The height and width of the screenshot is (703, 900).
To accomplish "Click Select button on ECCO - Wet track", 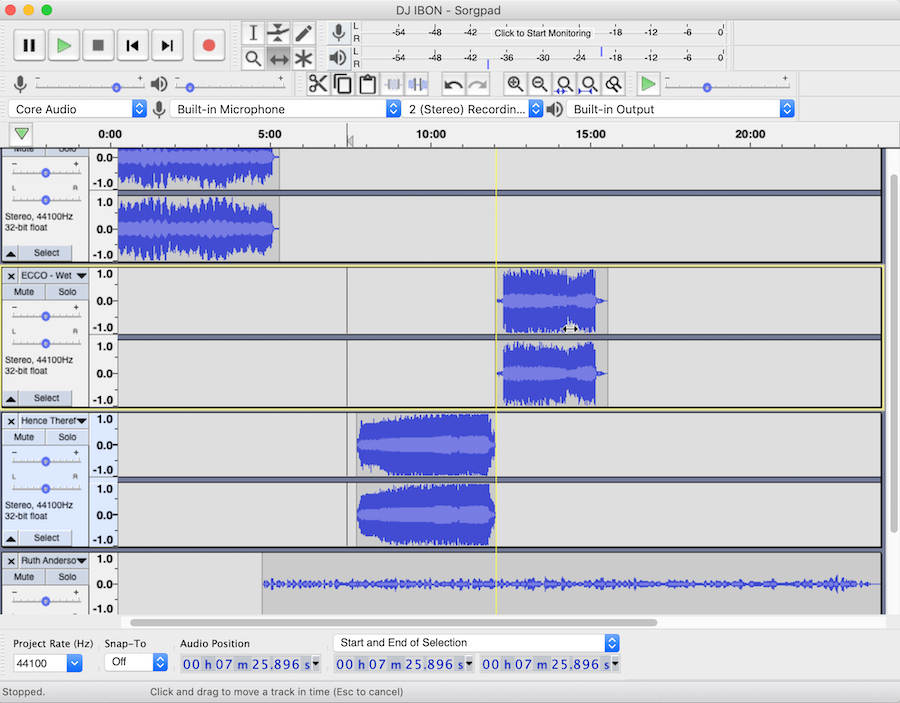I will 46,398.
